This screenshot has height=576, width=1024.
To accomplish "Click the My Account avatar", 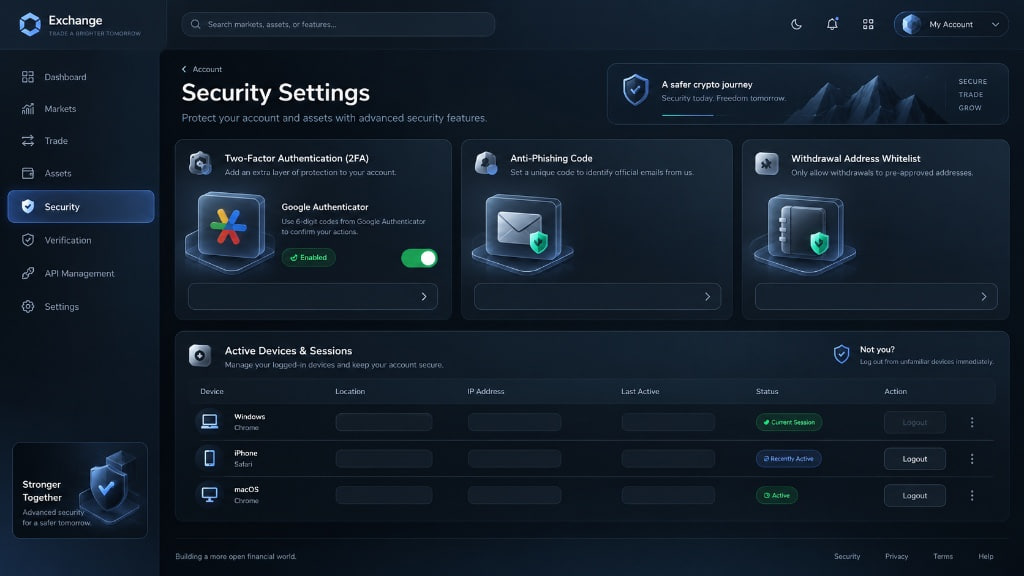I will 911,24.
